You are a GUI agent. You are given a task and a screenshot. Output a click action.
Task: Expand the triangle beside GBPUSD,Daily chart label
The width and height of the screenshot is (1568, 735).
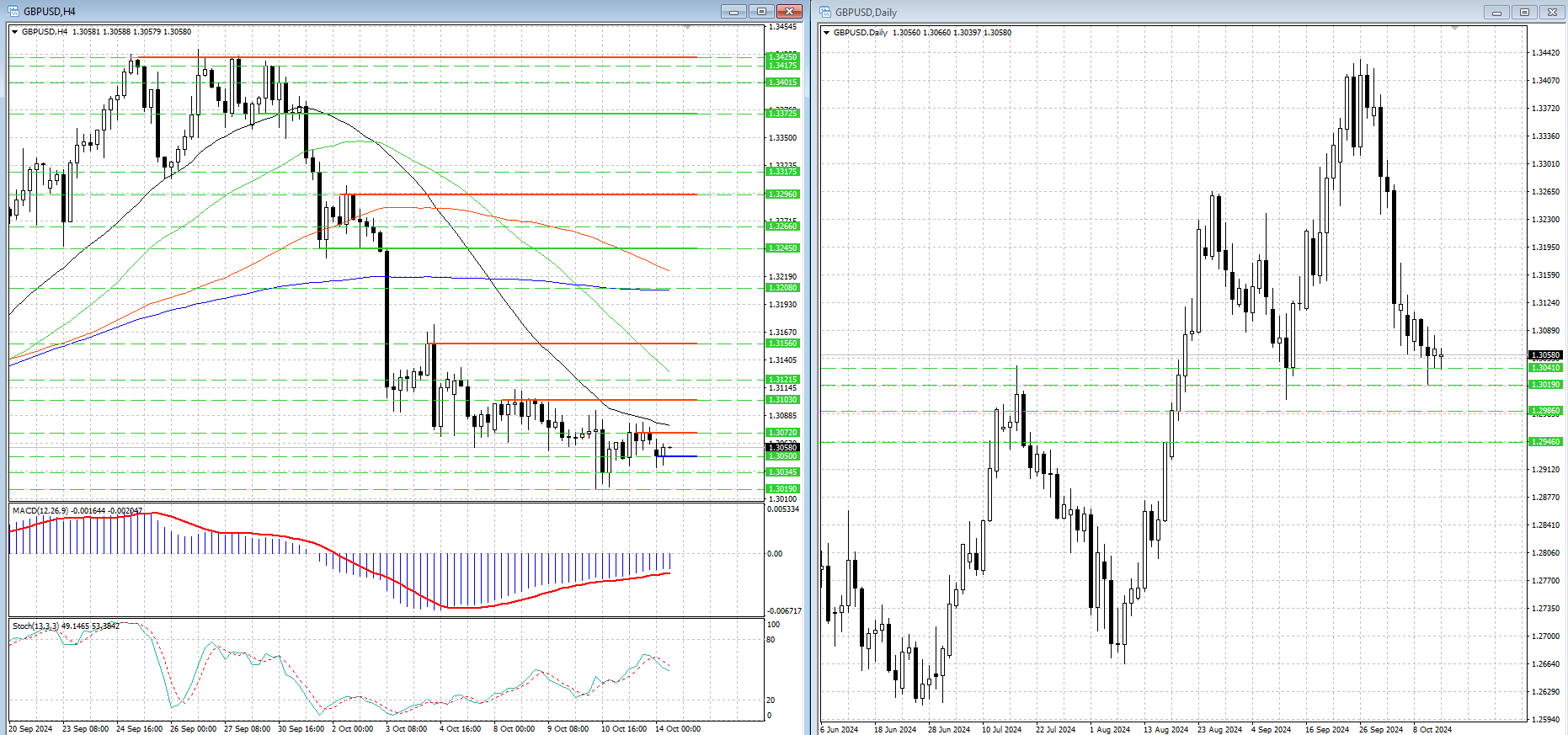pos(826,33)
